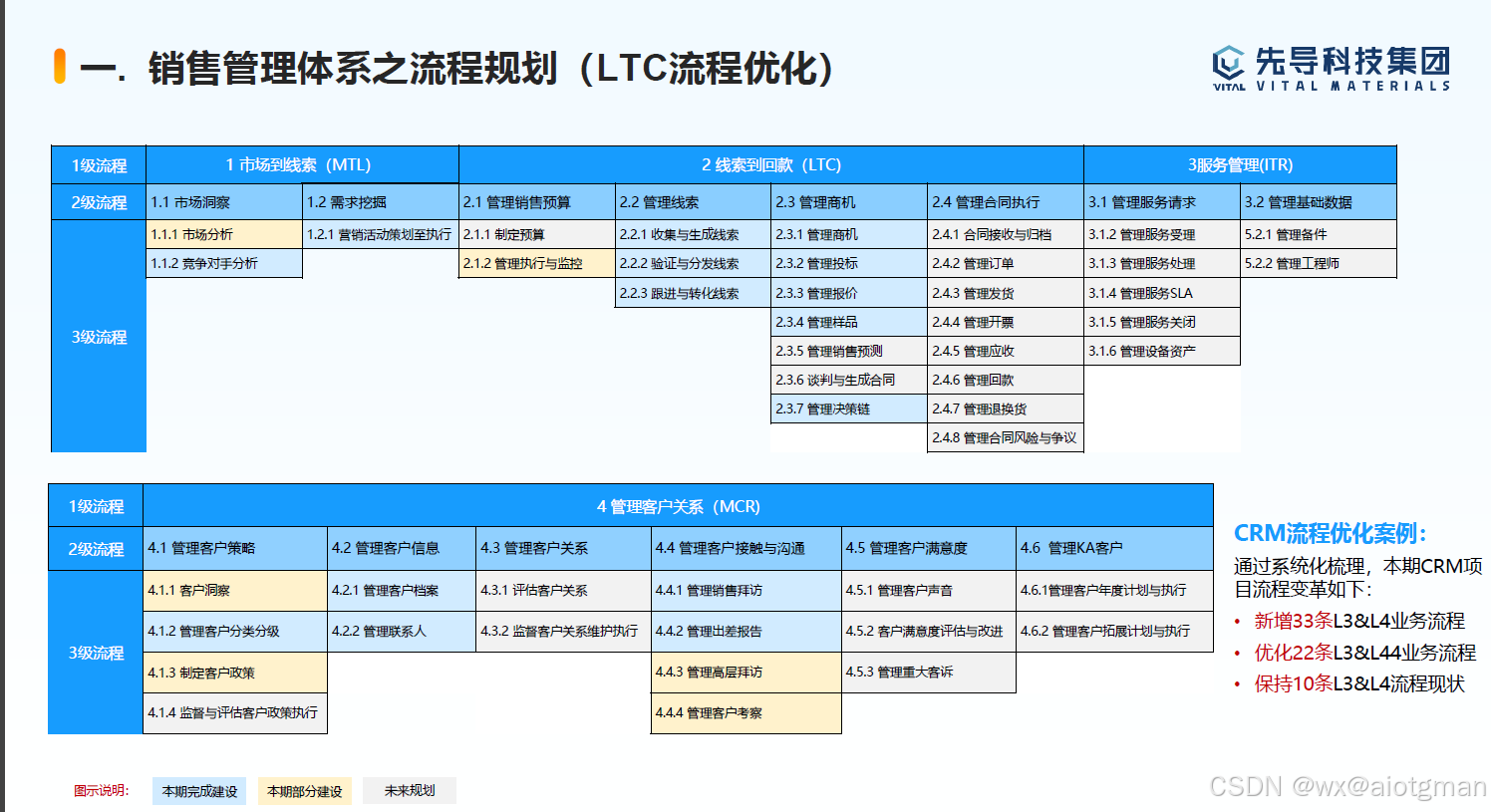
Task: Select cell 3.1 管理服务请求
Action: click(x=1162, y=202)
